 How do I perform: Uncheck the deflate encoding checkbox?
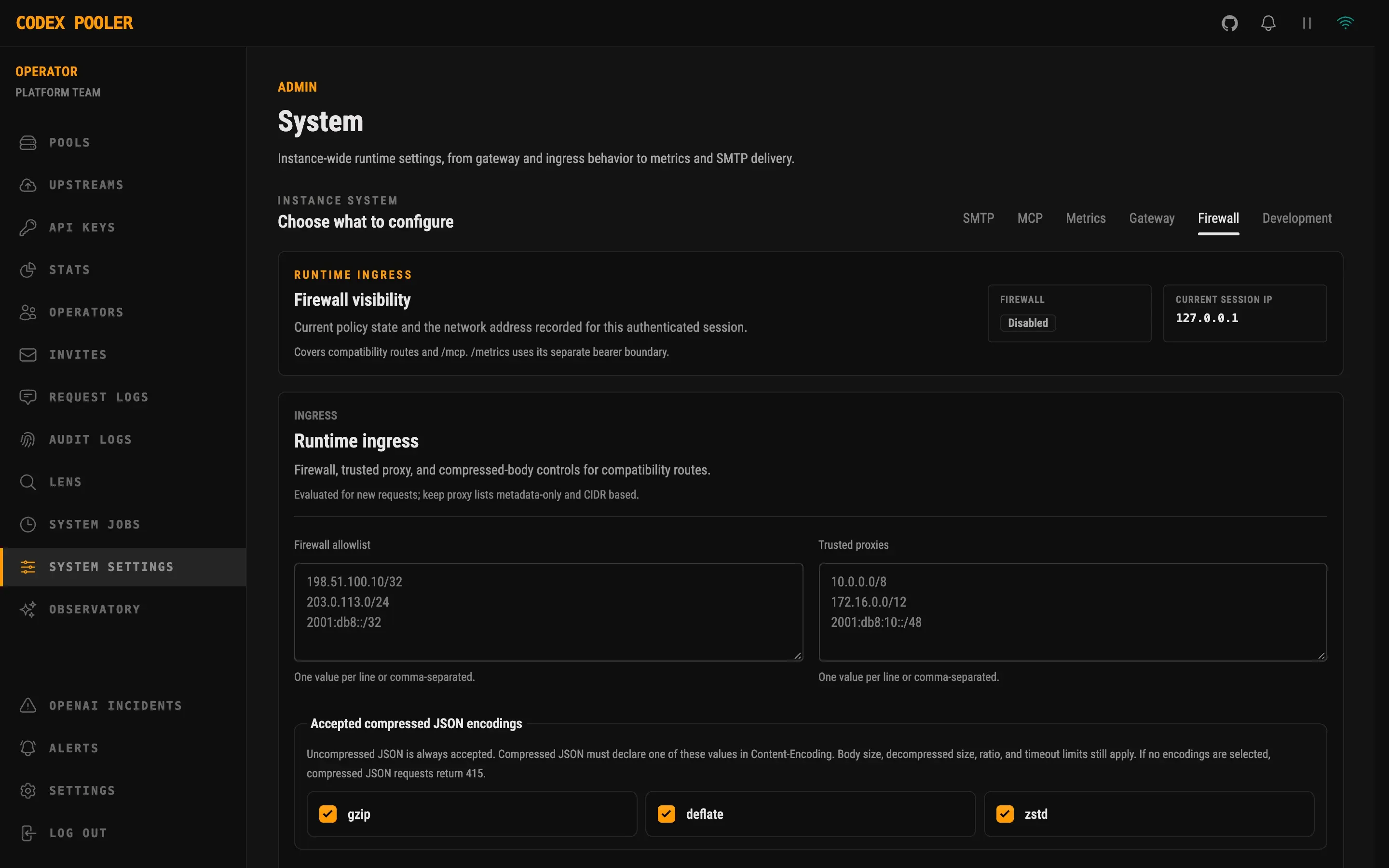coord(667,814)
